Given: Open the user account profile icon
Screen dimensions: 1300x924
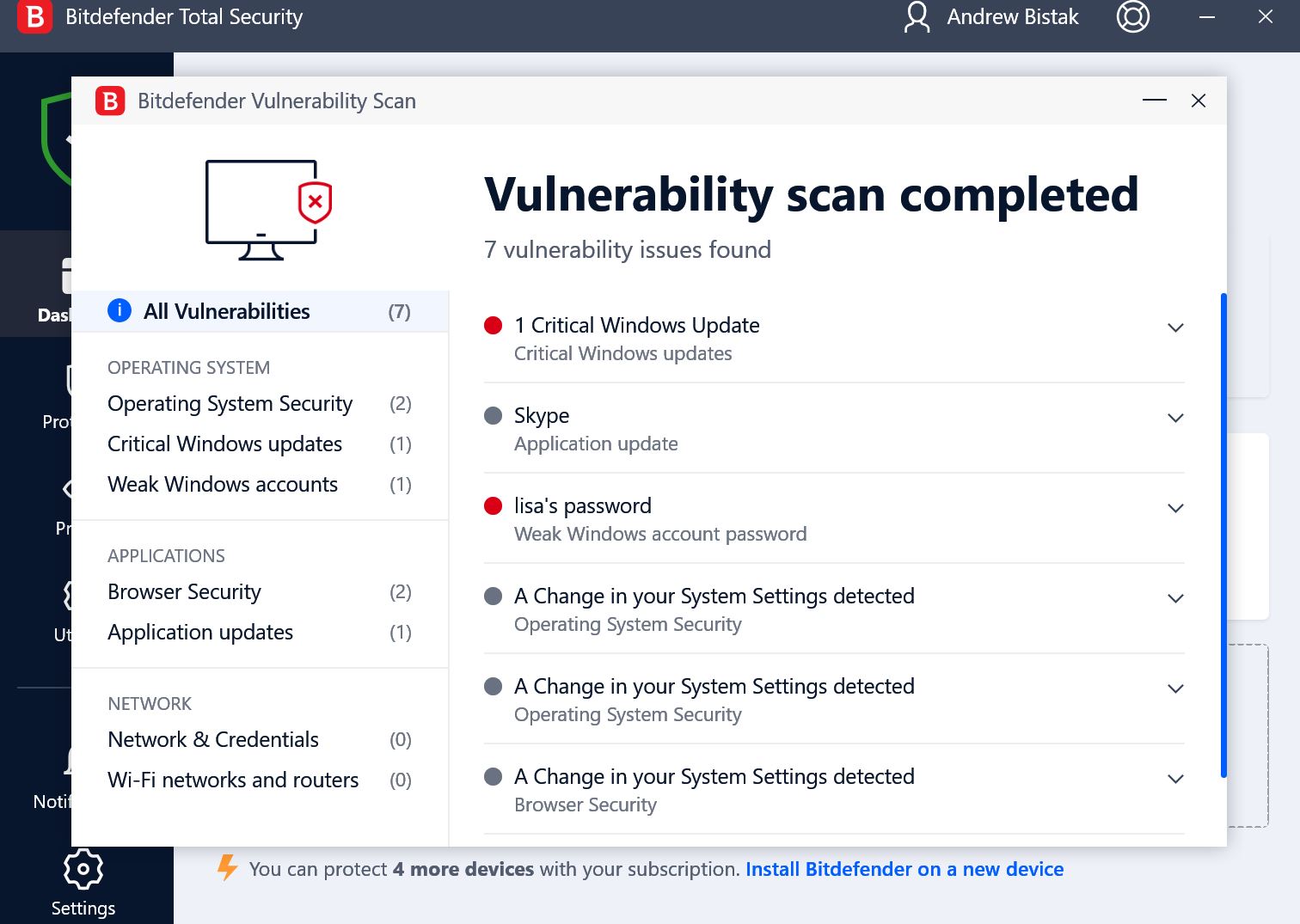Looking at the screenshot, I should click(x=917, y=17).
